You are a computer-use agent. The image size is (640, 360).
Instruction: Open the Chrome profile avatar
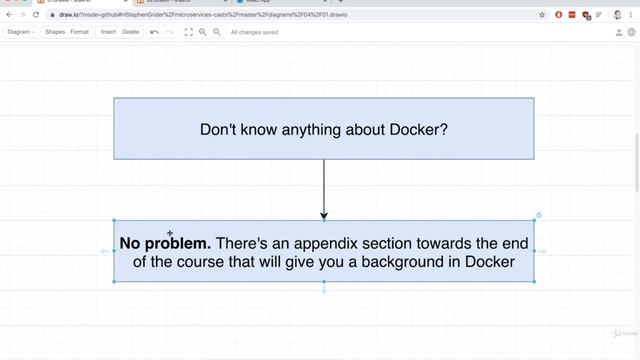coord(618,15)
